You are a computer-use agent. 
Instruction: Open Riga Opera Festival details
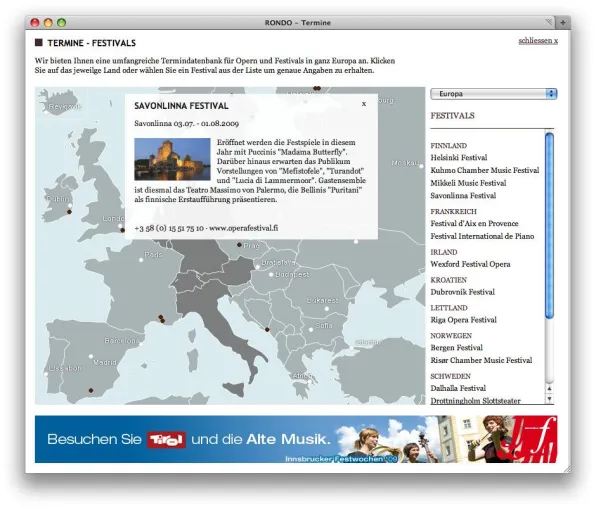[463, 320]
